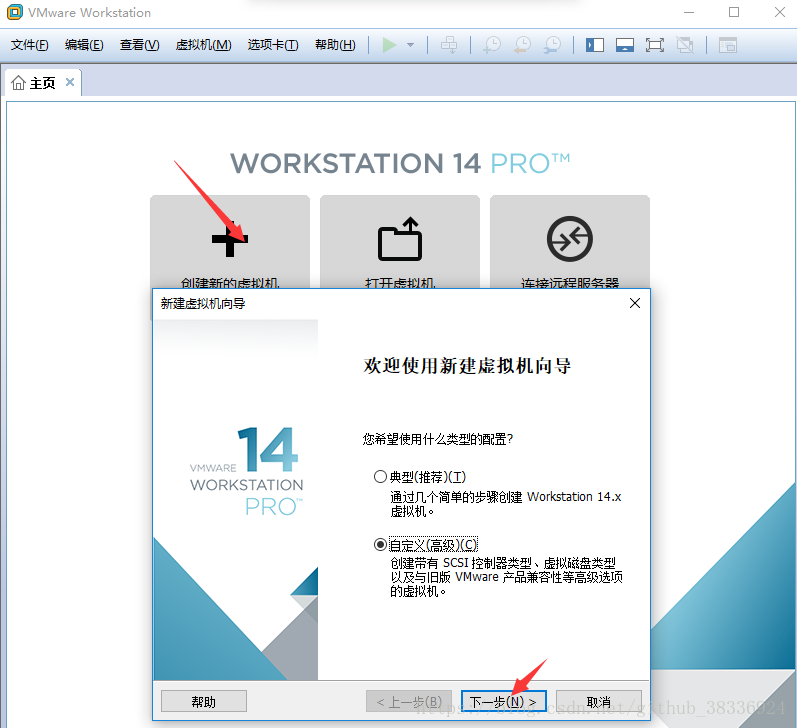The image size is (797, 728).
Task: Click the full screen mode icon
Action: coord(655,45)
